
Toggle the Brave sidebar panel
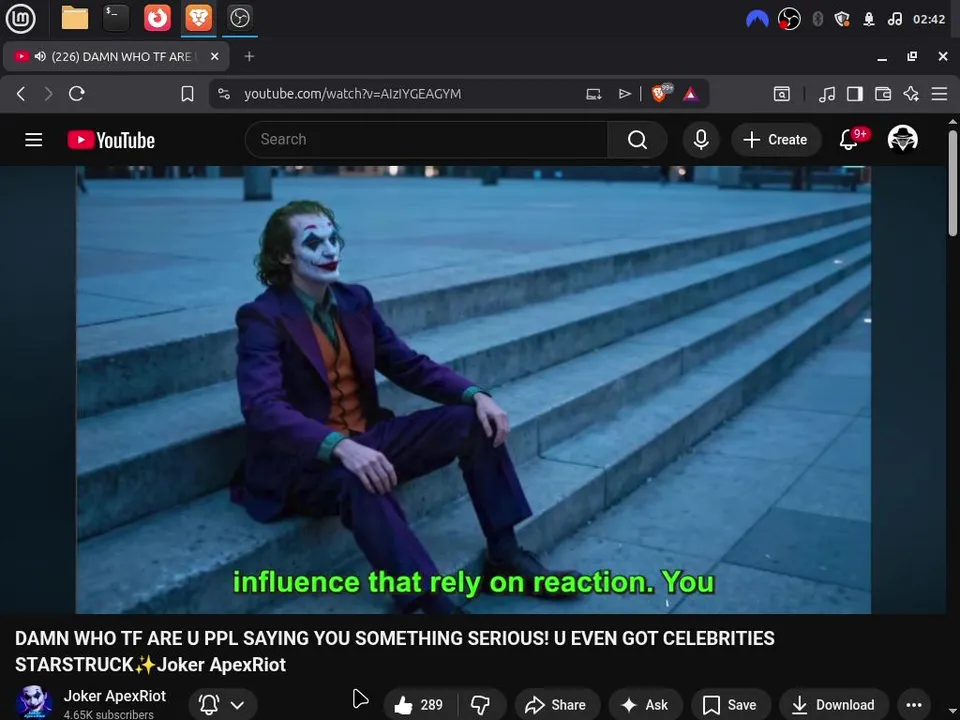pyautogui.click(x=855, y=94)
